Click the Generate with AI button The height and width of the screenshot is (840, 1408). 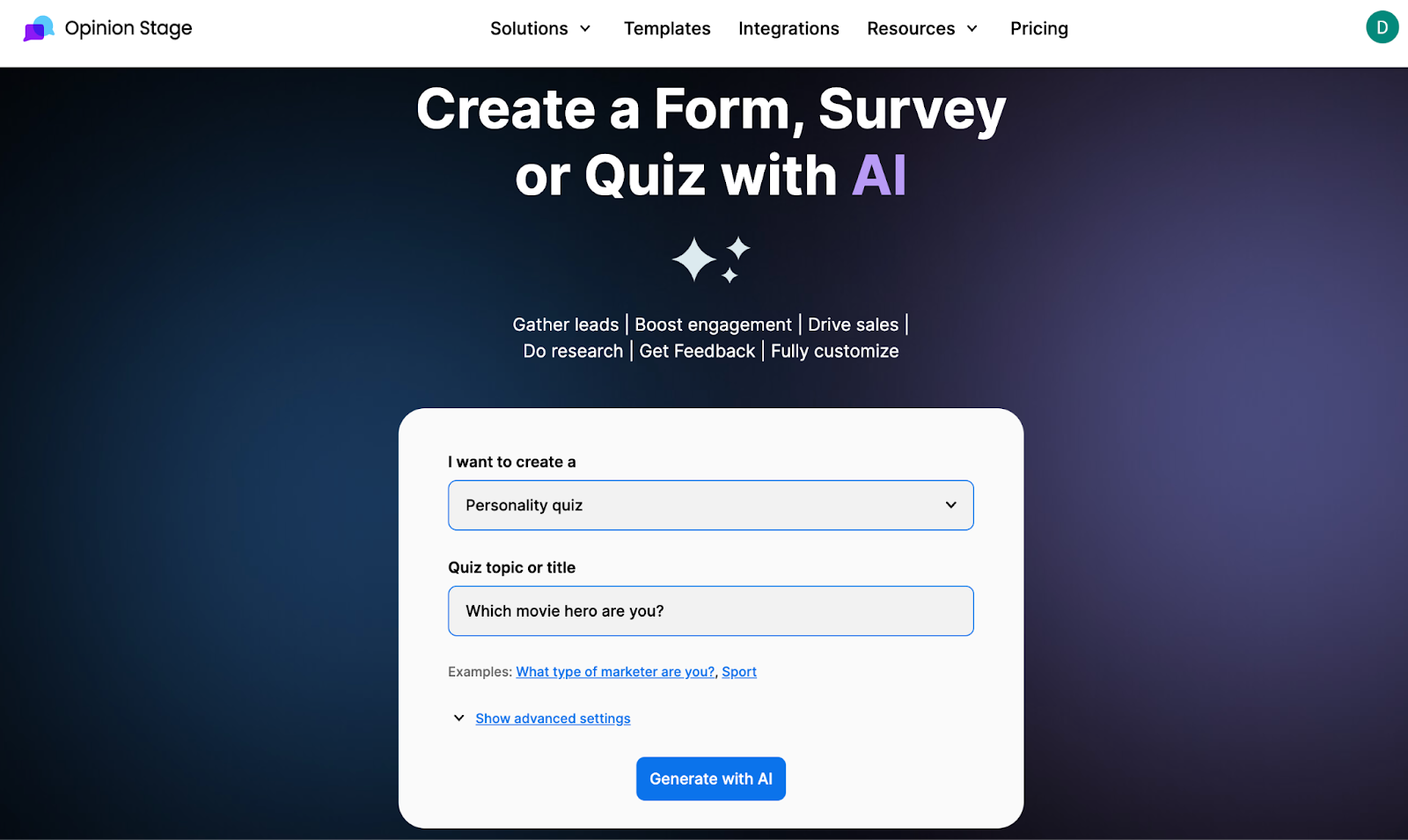(x=710, y=778)
